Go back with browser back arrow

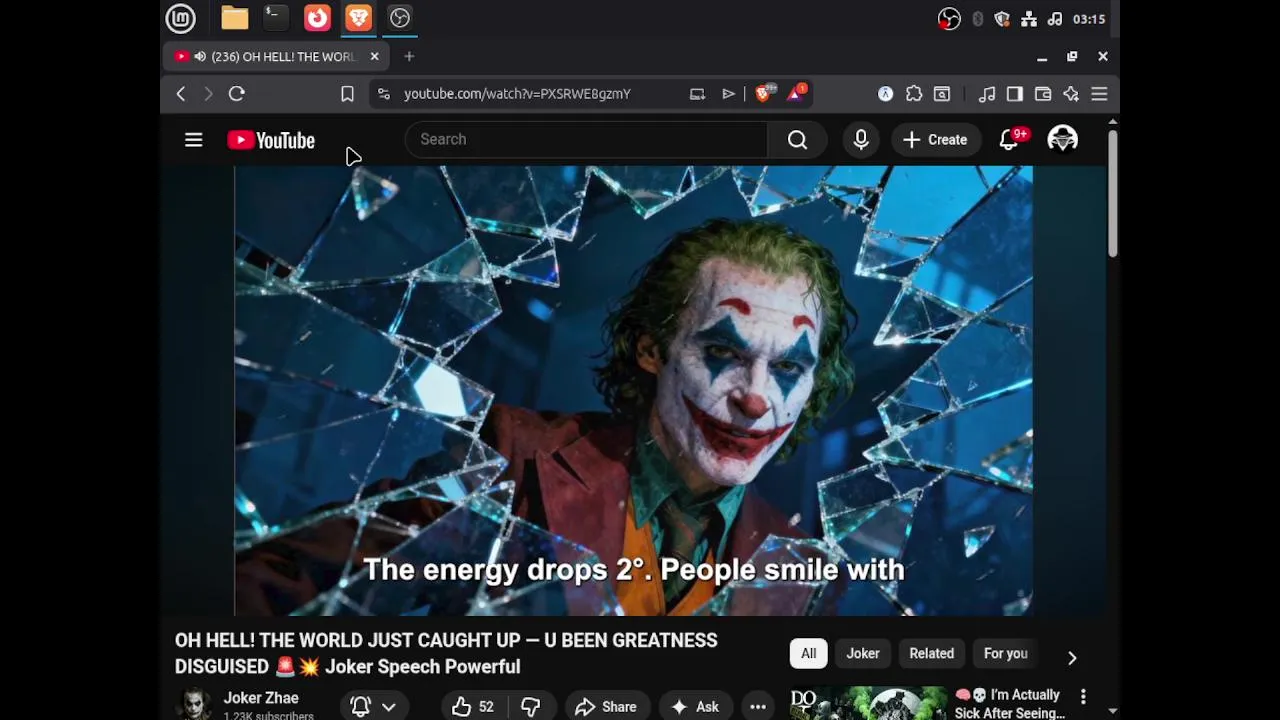pos(181,94)
